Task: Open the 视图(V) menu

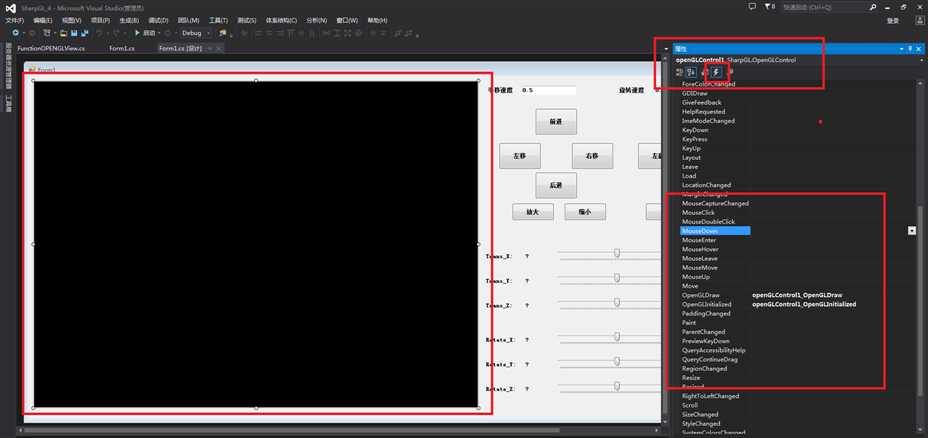Action: (x=72, y=21)
